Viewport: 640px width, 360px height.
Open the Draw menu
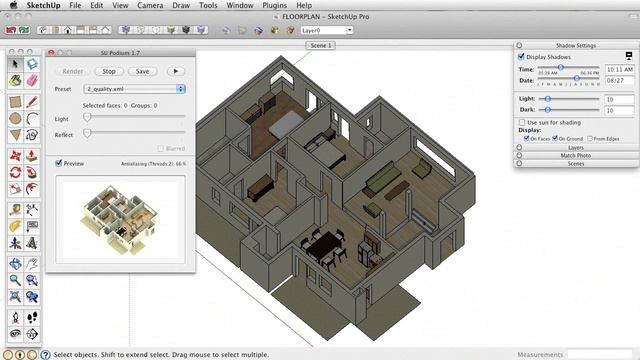point(181,5)
